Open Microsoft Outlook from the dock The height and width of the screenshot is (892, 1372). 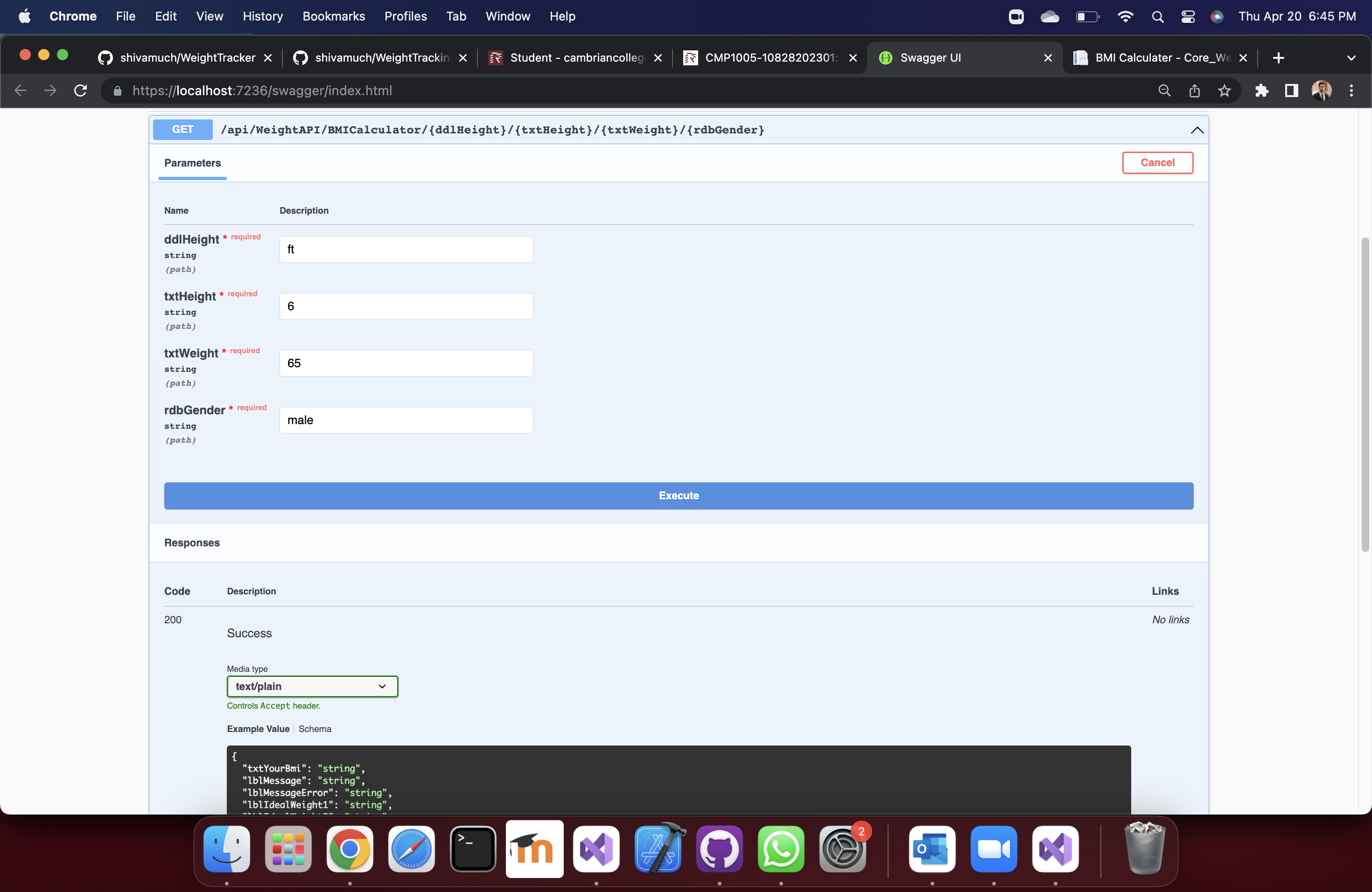[932, 850]
